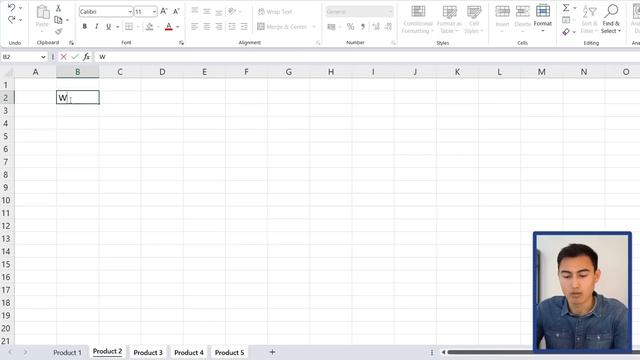This screenshot has height=360, width=640.
Task: Go to Product 5 sheet tab
Action: 229,353
